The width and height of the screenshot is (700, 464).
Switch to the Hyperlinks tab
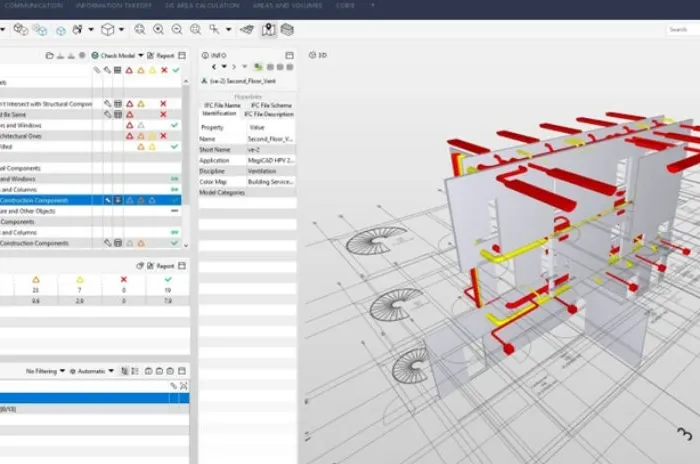(x=248, y=96)
